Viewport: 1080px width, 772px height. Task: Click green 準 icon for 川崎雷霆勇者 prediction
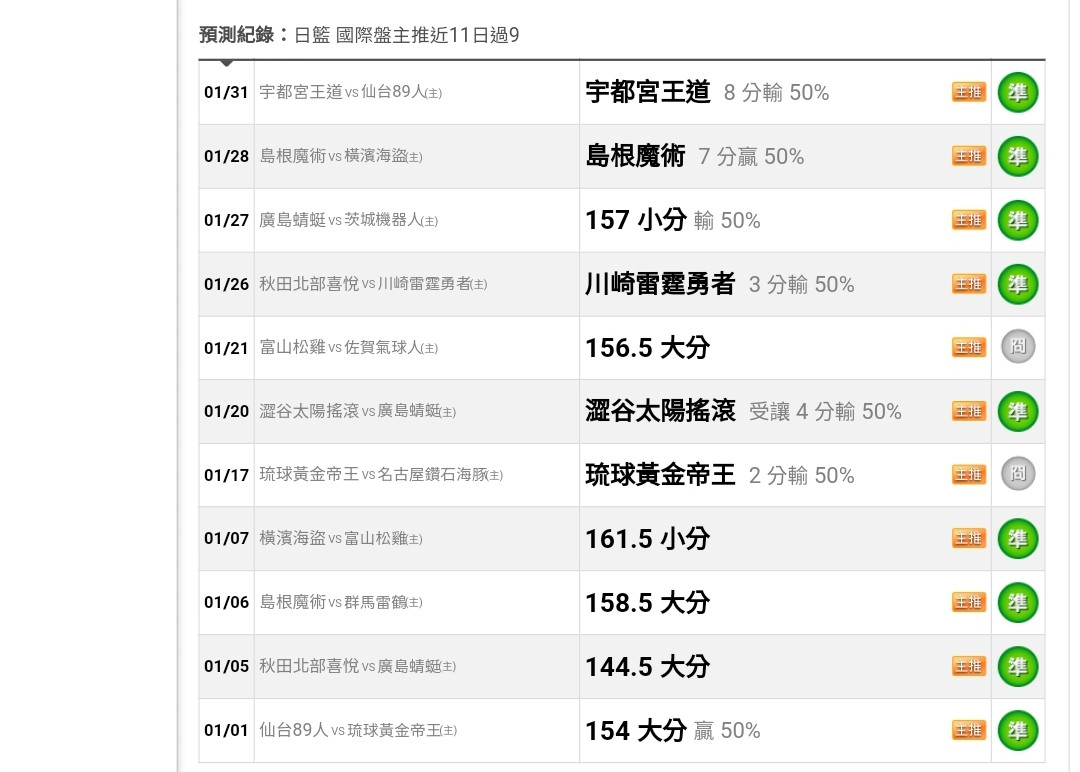coord(1017,284)
